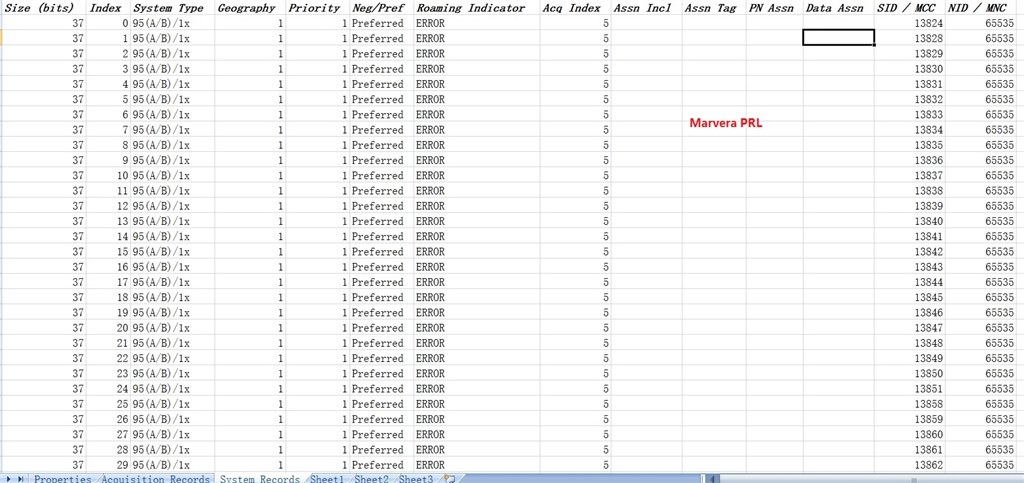1024x483 pixels.
Task: Select Assn Incl cell in SID 13836 row
Action: coord(647,160)
